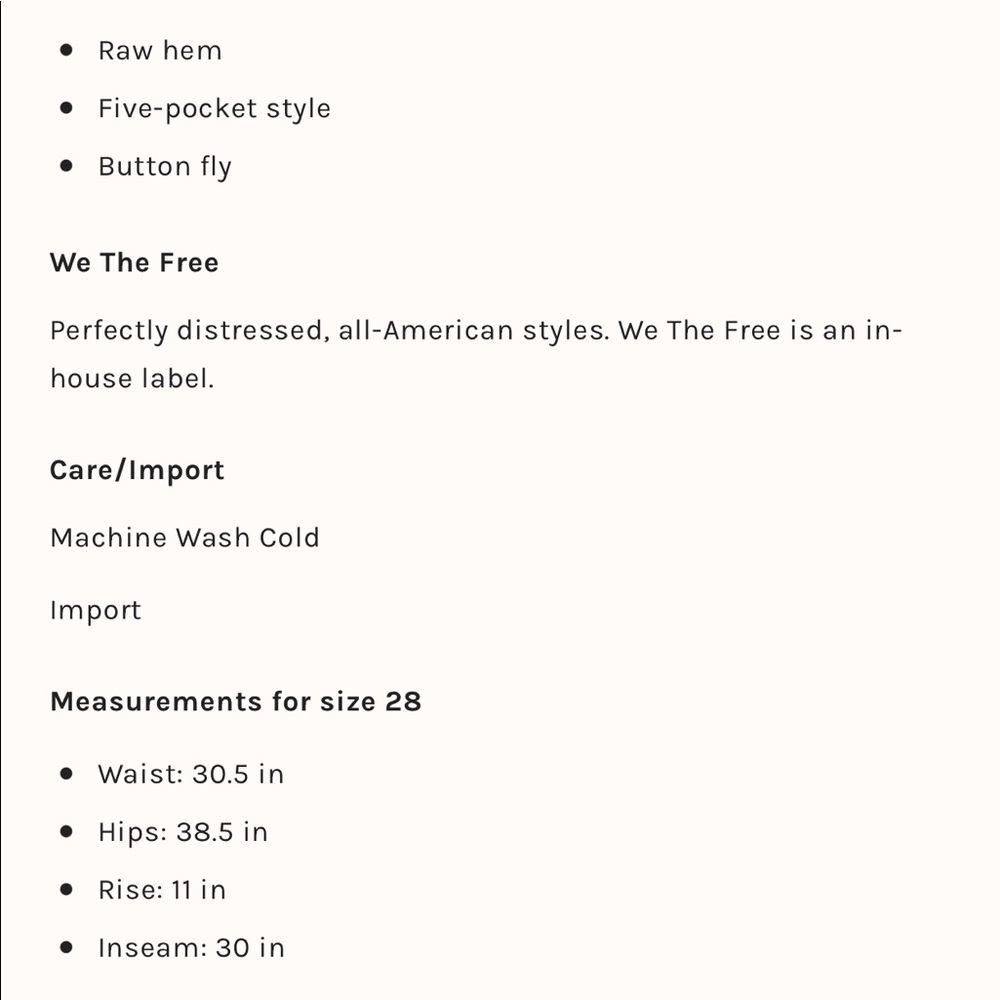
Task: Click the 'Rise: 11 in' measurement
Action: 162,890
